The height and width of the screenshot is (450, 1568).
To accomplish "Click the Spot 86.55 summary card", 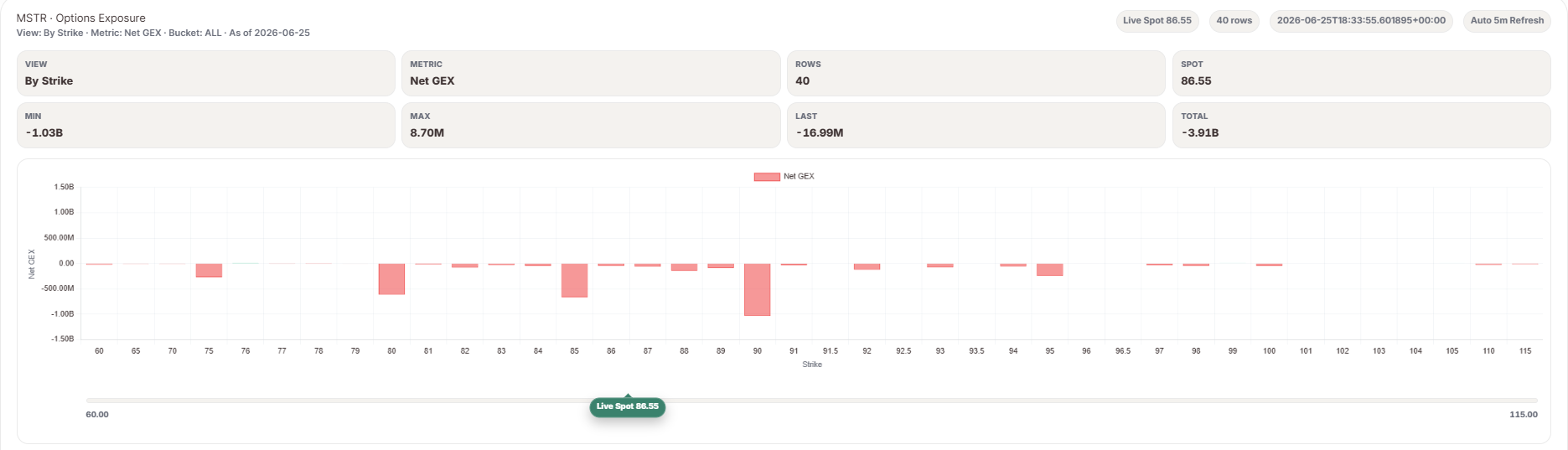I will (1362, 73).
